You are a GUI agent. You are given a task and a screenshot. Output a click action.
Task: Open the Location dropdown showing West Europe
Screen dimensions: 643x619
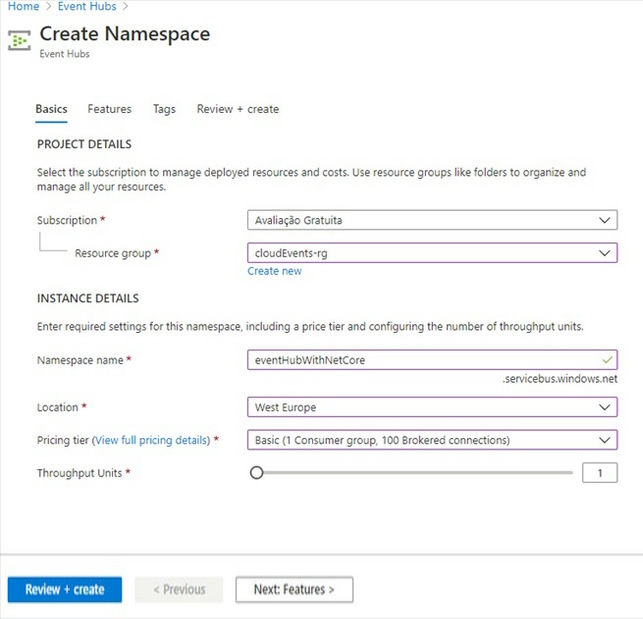coord(432,407)
